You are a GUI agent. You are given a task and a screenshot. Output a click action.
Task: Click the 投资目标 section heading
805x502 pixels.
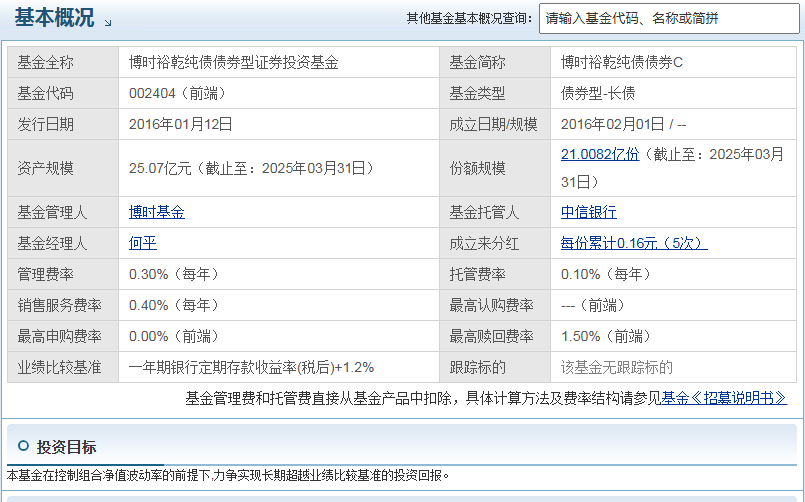click(x=66, y=447)
